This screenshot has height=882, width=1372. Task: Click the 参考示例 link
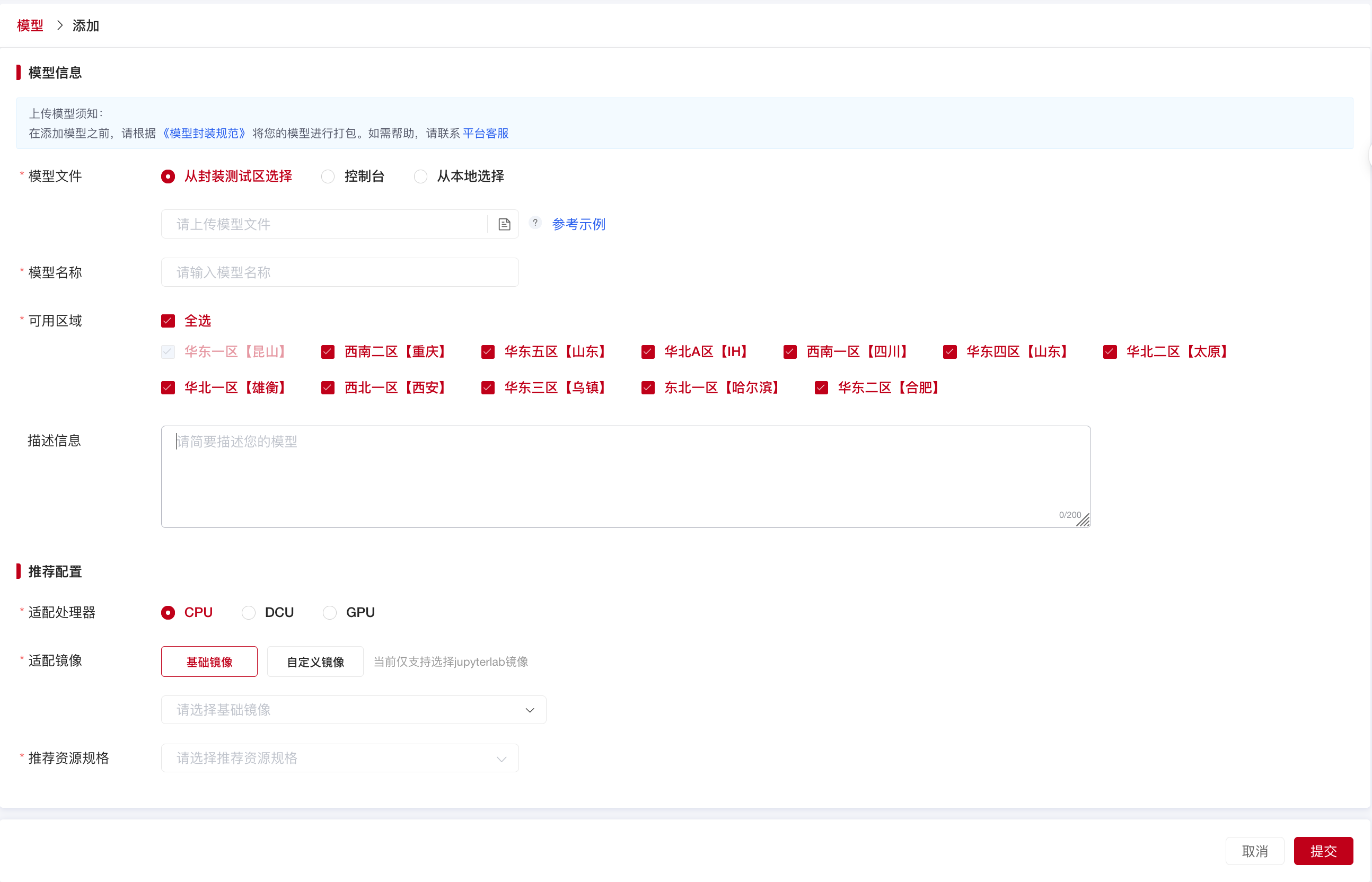click(x=578, y=224)
